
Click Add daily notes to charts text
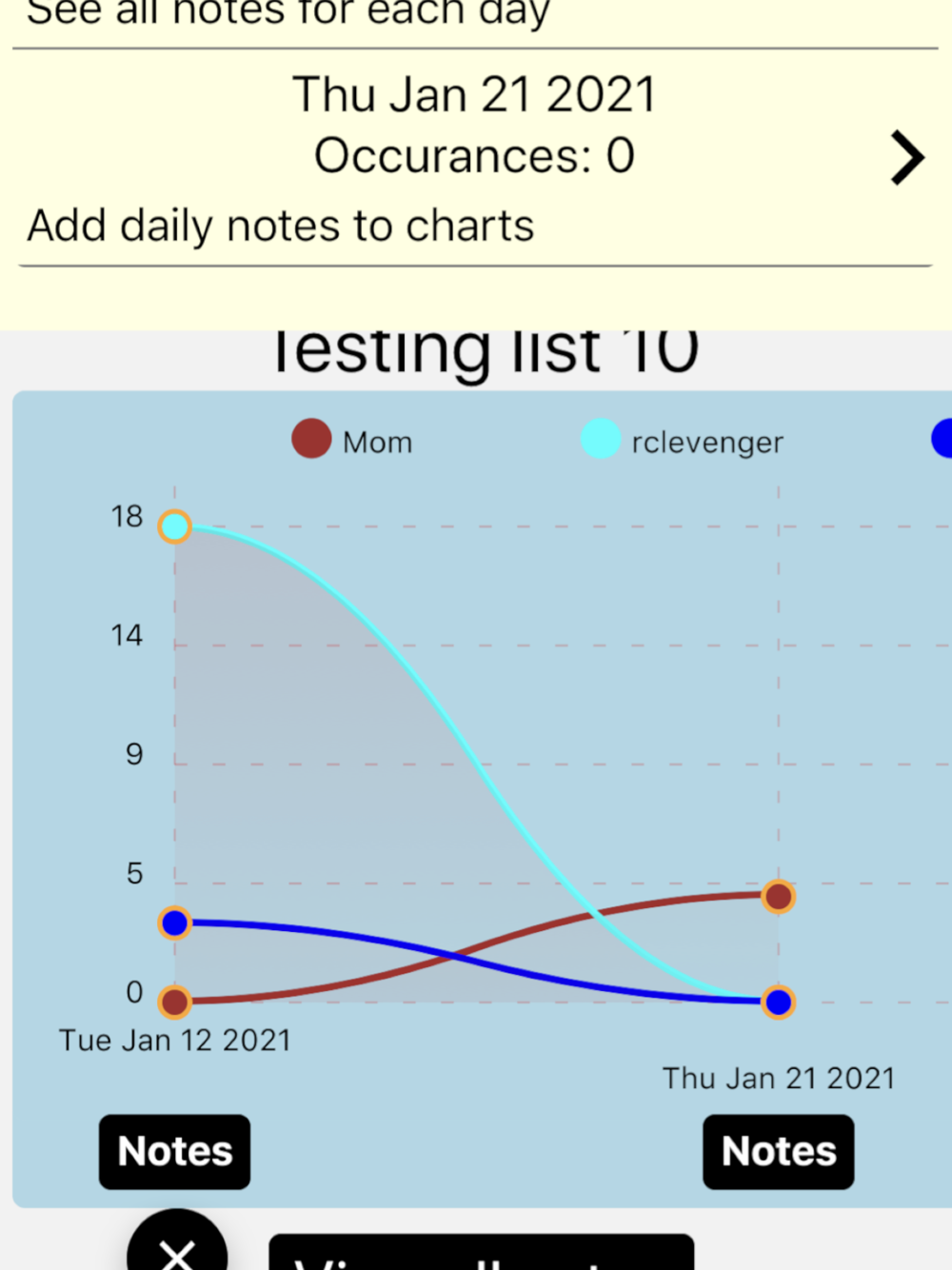[x=281, y=227]
